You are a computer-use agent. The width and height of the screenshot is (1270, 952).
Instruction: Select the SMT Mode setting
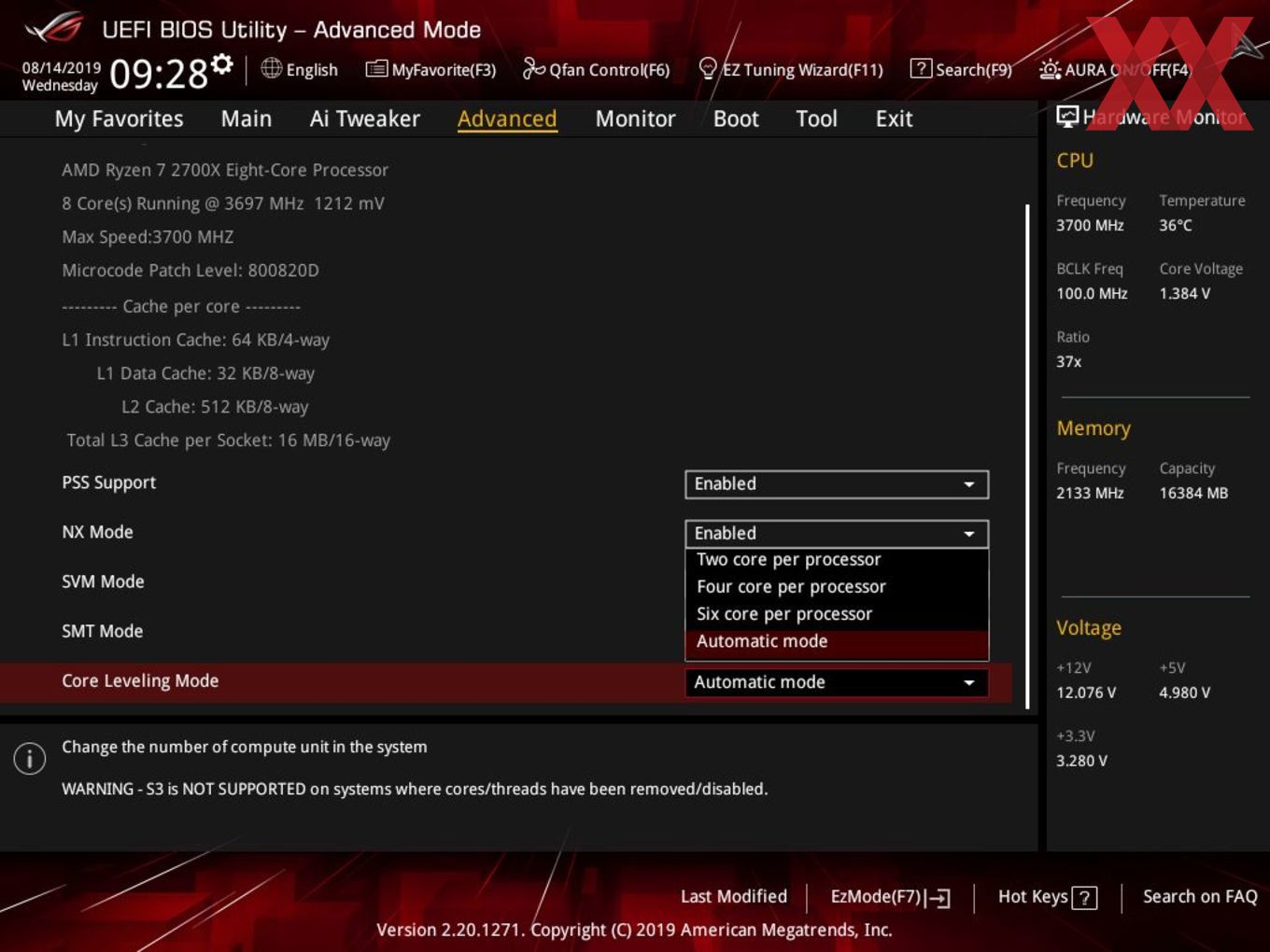103,631
